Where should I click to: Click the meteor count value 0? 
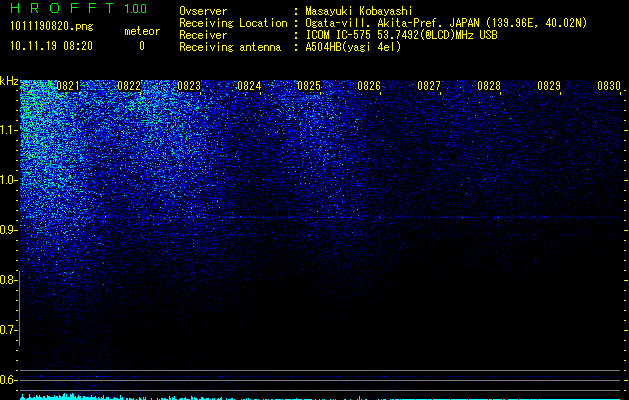click(142, 46)
